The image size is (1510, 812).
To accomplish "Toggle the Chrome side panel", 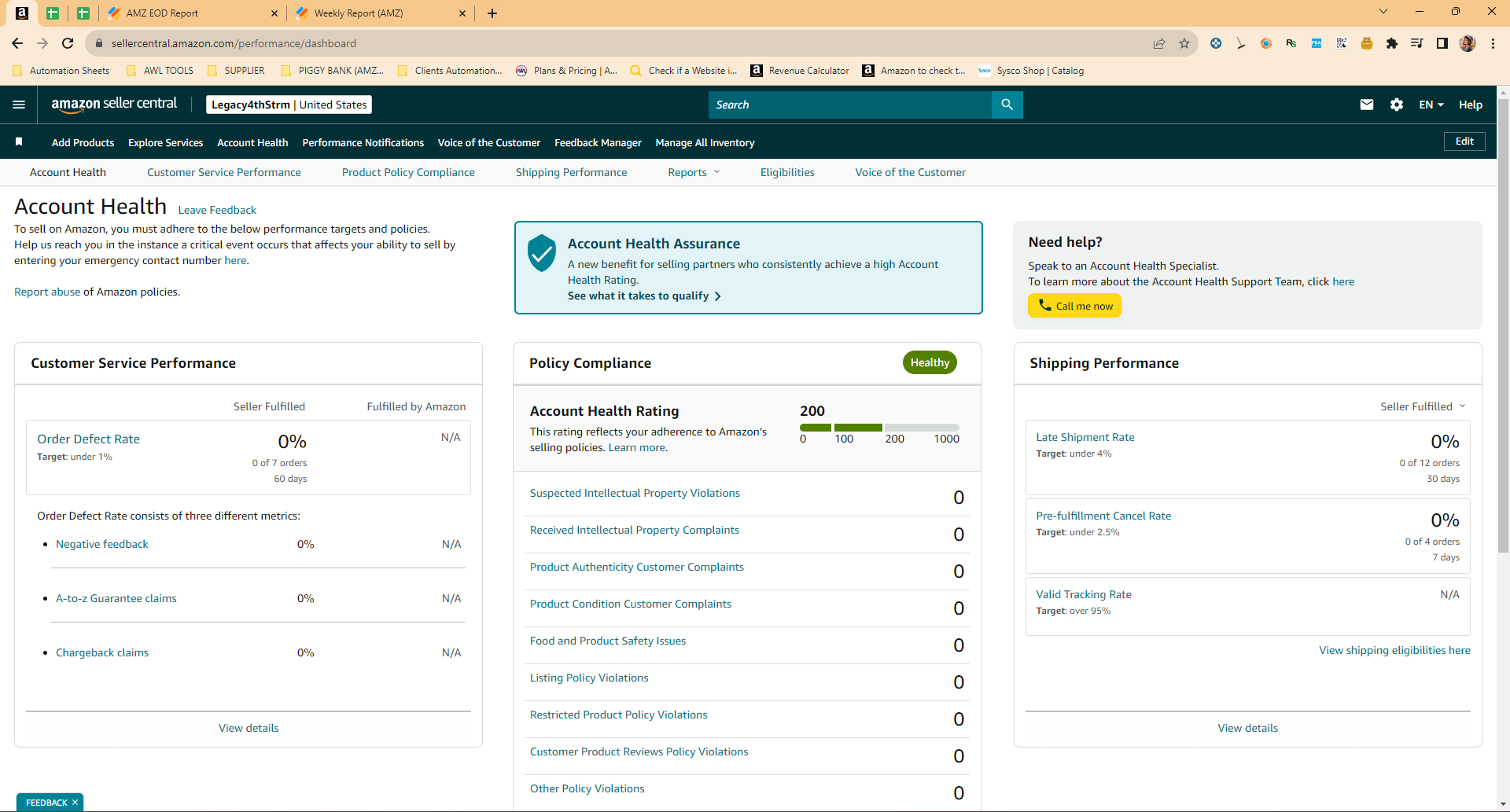I will pos(1442,43).
